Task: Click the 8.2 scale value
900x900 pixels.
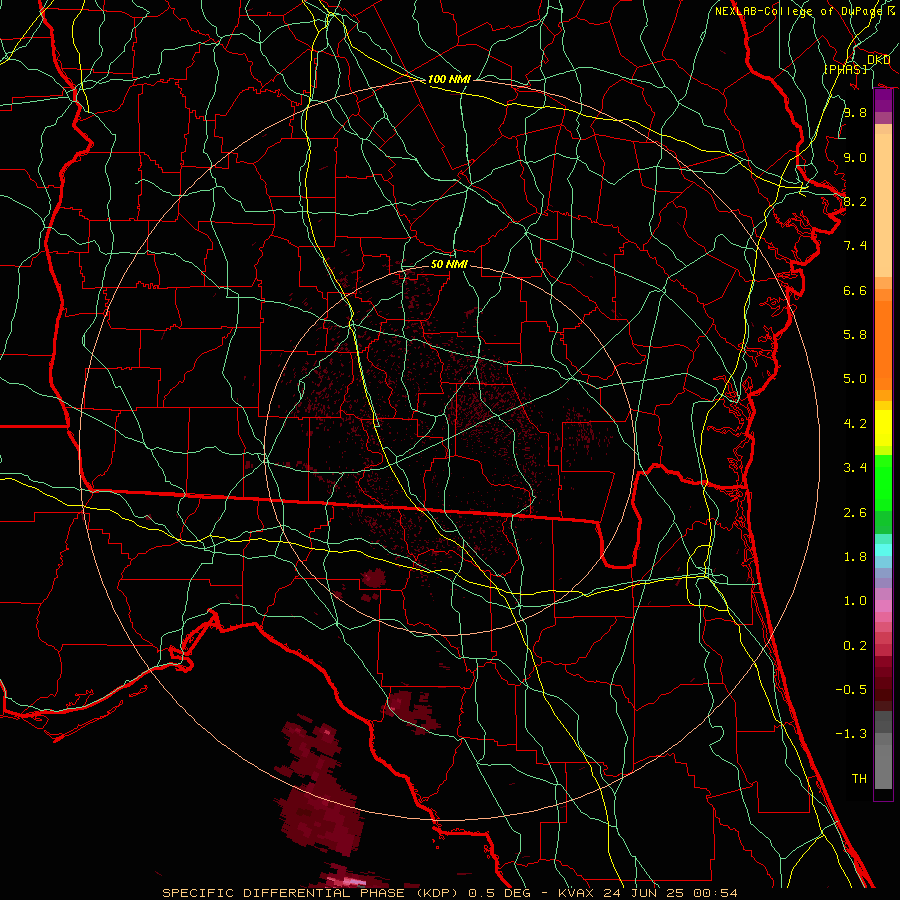Action: point(855,201)
